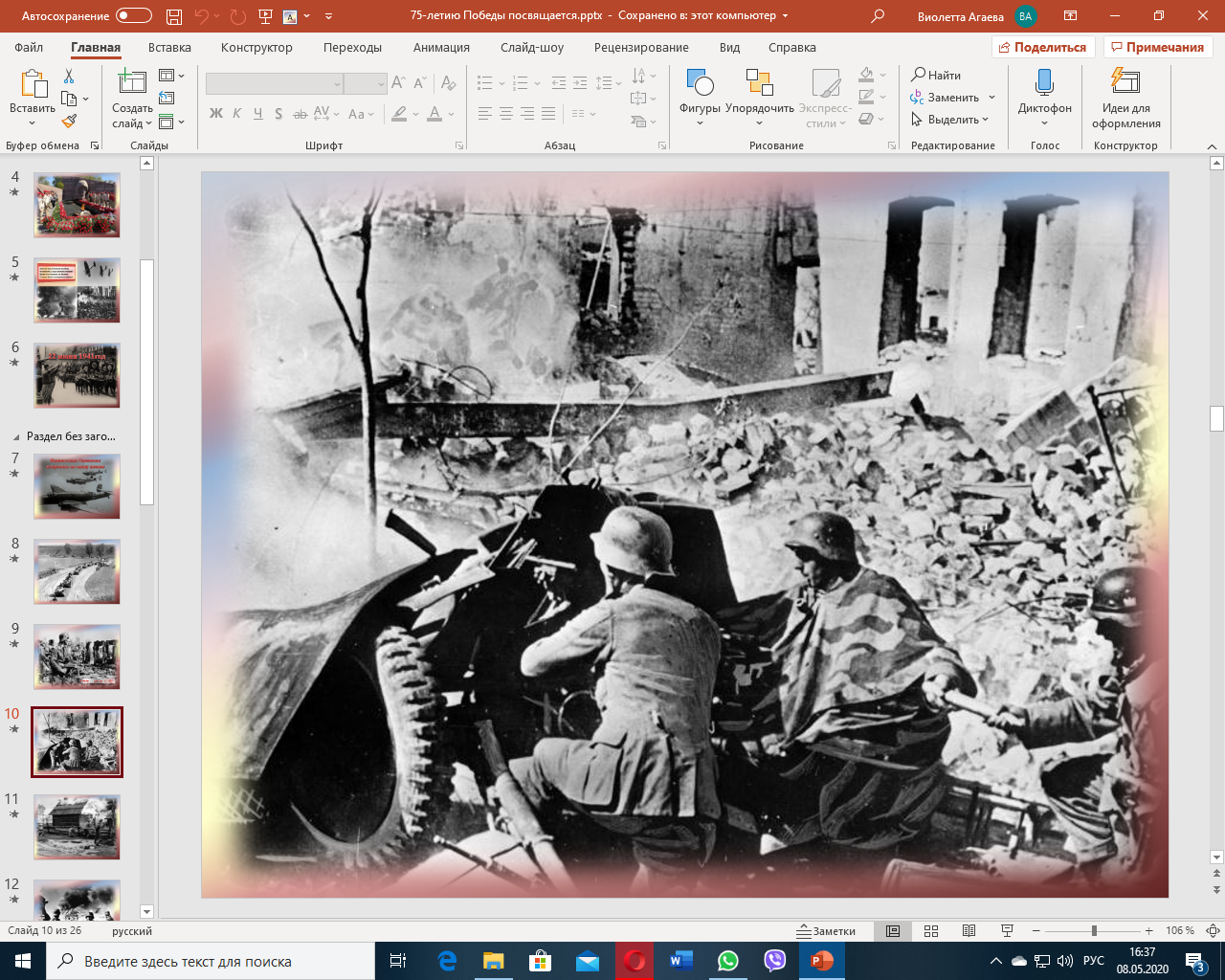The width and height of the screenshot is (1225, 980).
Task: Click the Примечания comments button
Action: click(1158, 47)
